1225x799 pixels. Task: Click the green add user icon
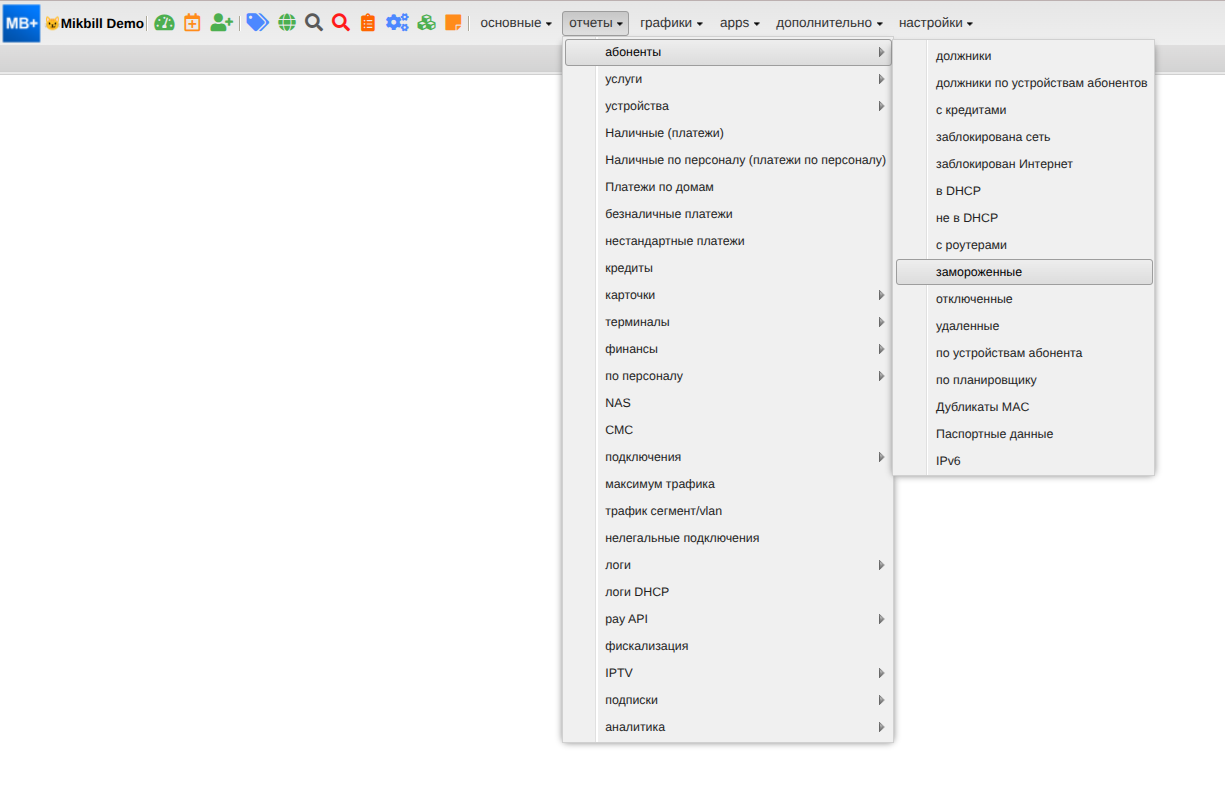coord(222,22)
